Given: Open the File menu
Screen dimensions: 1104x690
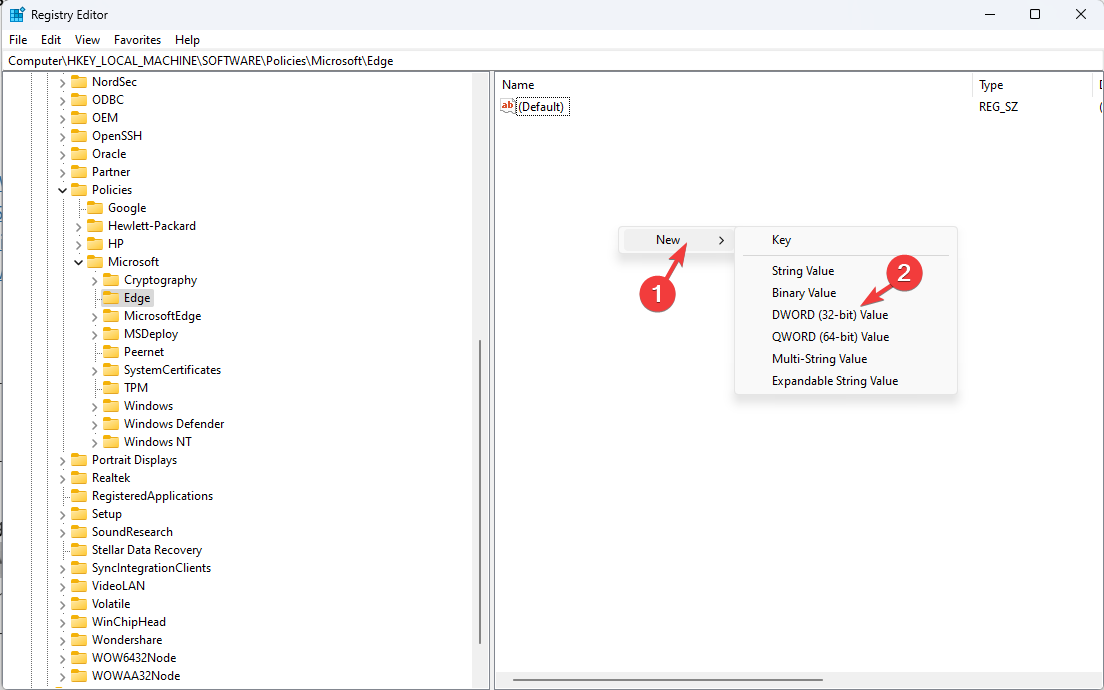Looking at the screenshot, I should point(18,40).
